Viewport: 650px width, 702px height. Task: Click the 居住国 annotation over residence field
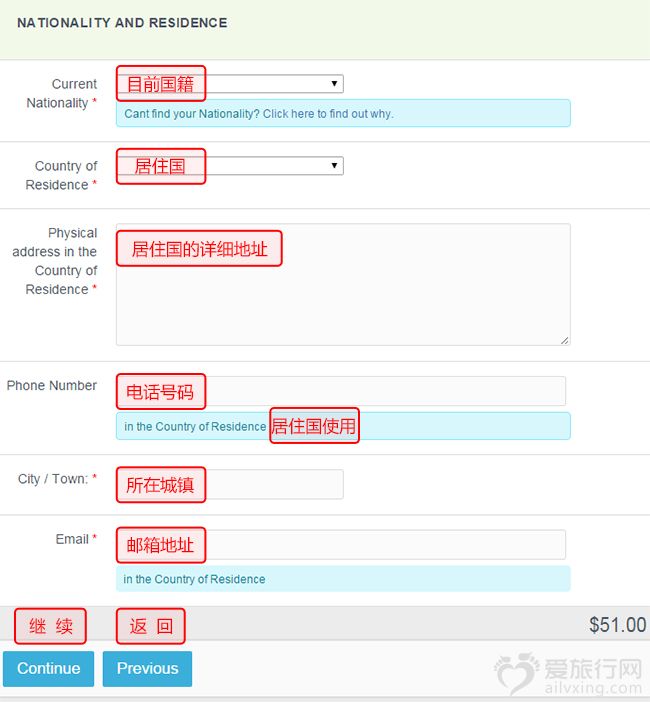pos(161,166)
